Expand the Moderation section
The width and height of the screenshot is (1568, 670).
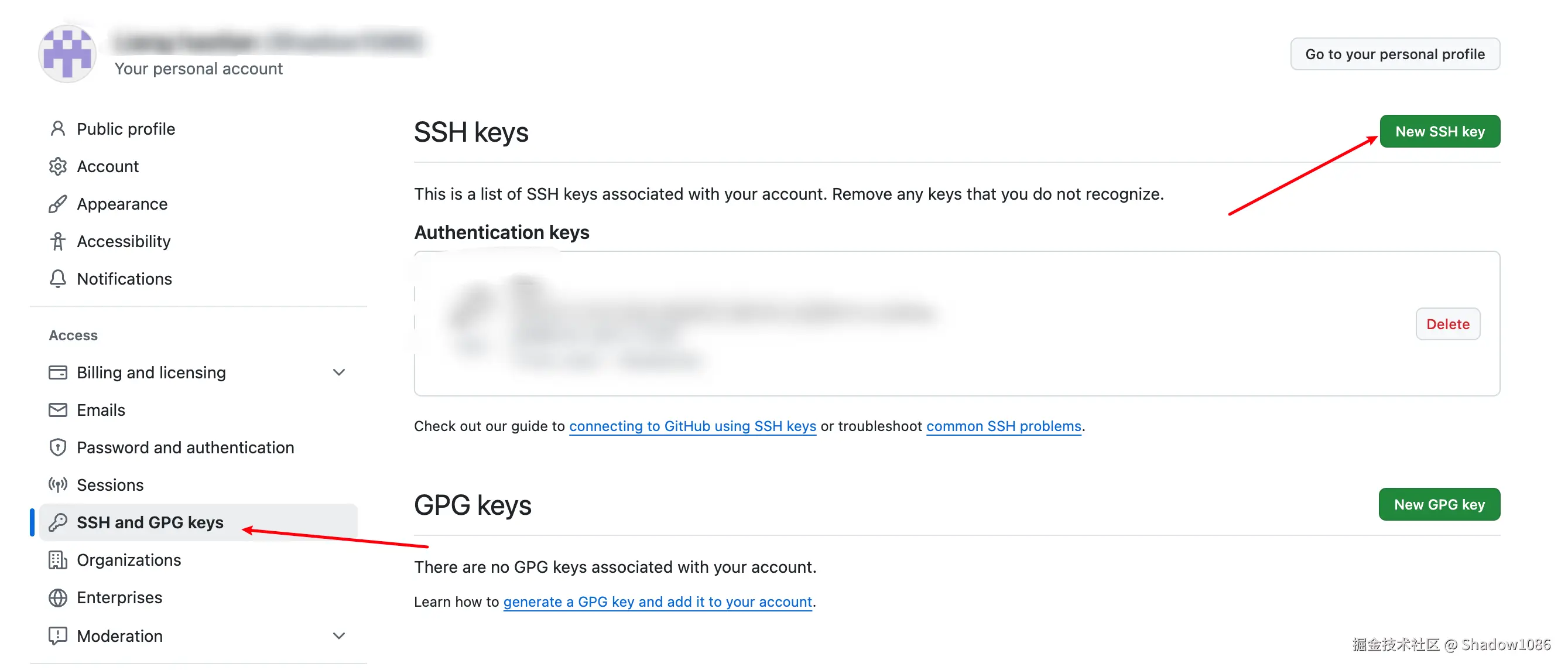339,635
